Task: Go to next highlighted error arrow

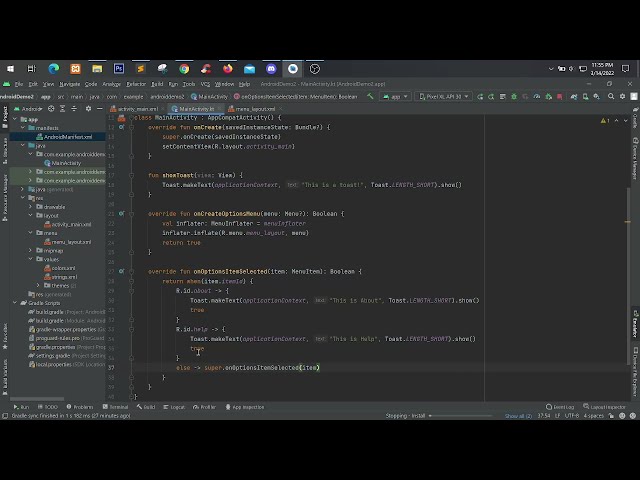Action: (x=625, y=120)
